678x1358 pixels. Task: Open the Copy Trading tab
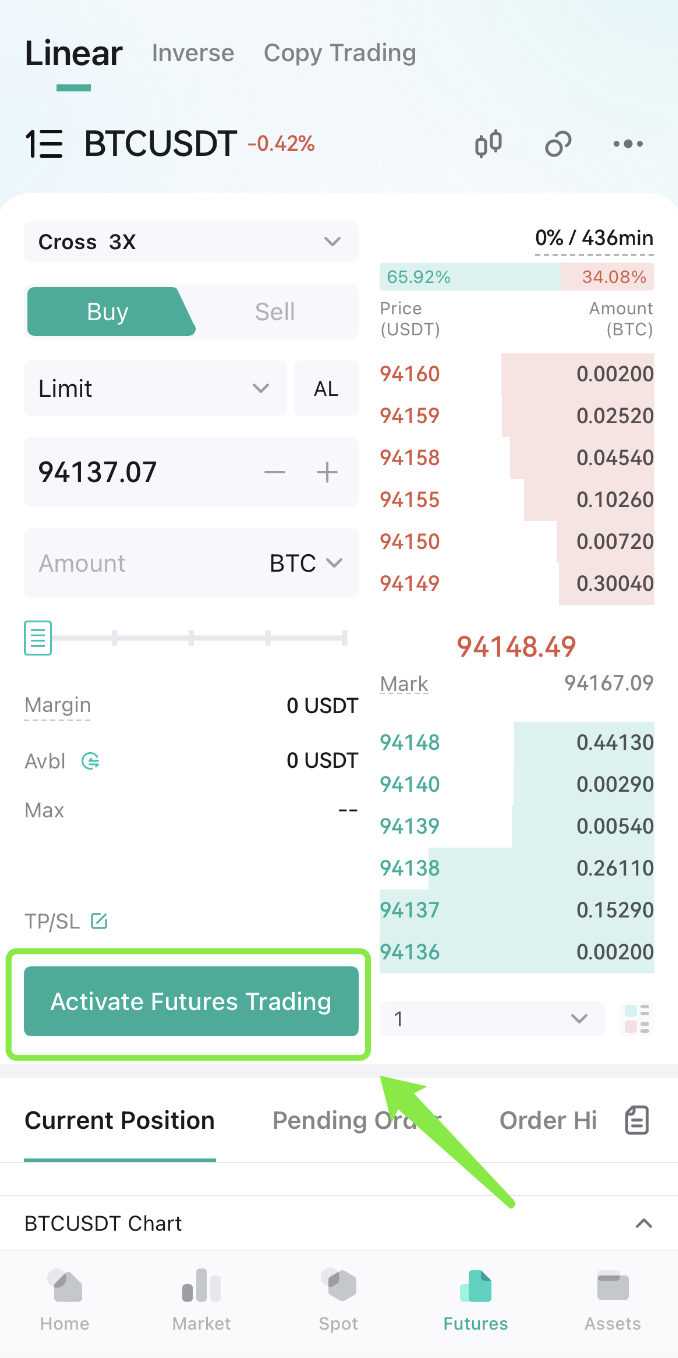pyautogui.click(x=339, y=53)
